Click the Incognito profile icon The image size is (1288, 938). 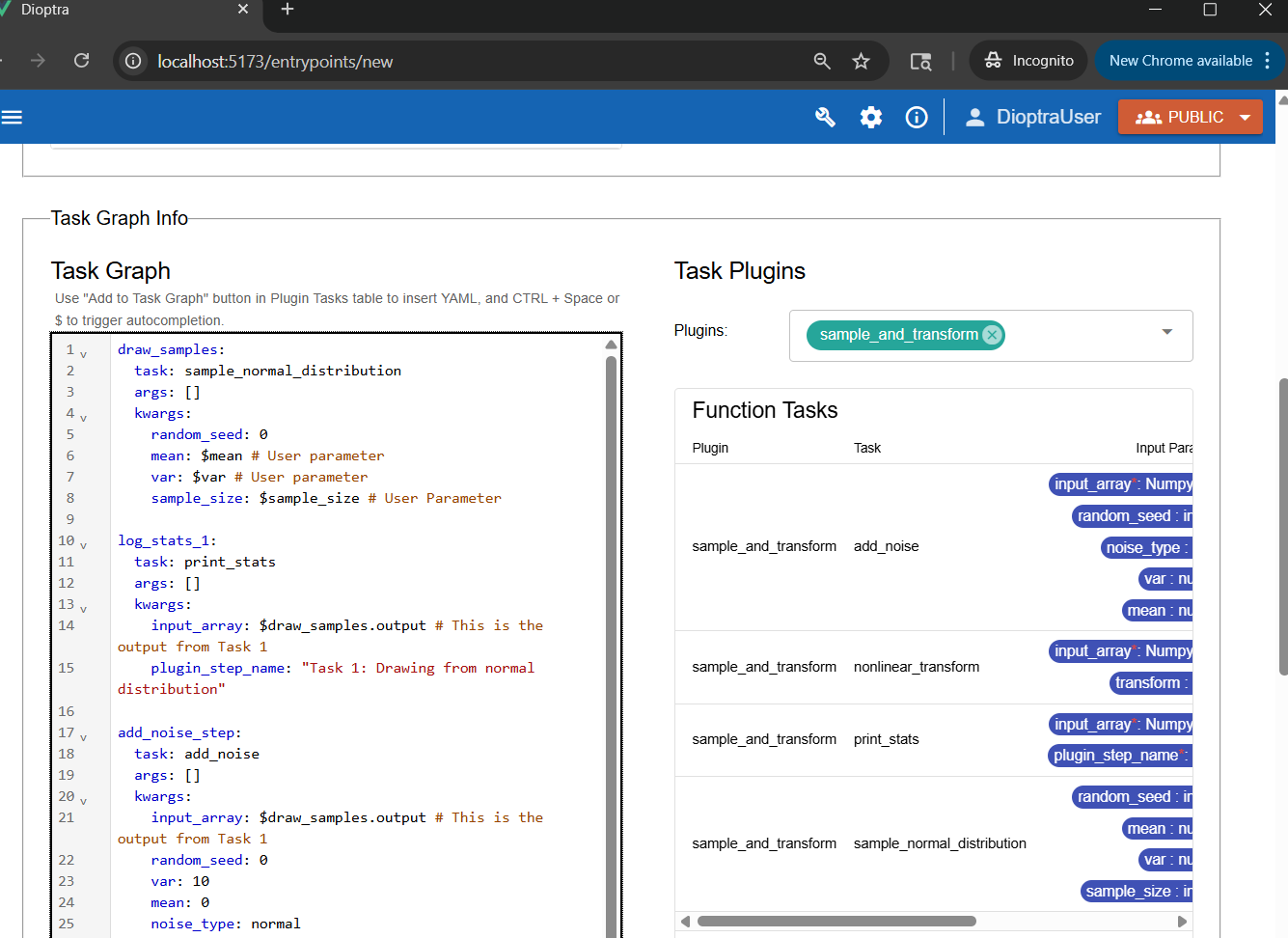point(992,60)
